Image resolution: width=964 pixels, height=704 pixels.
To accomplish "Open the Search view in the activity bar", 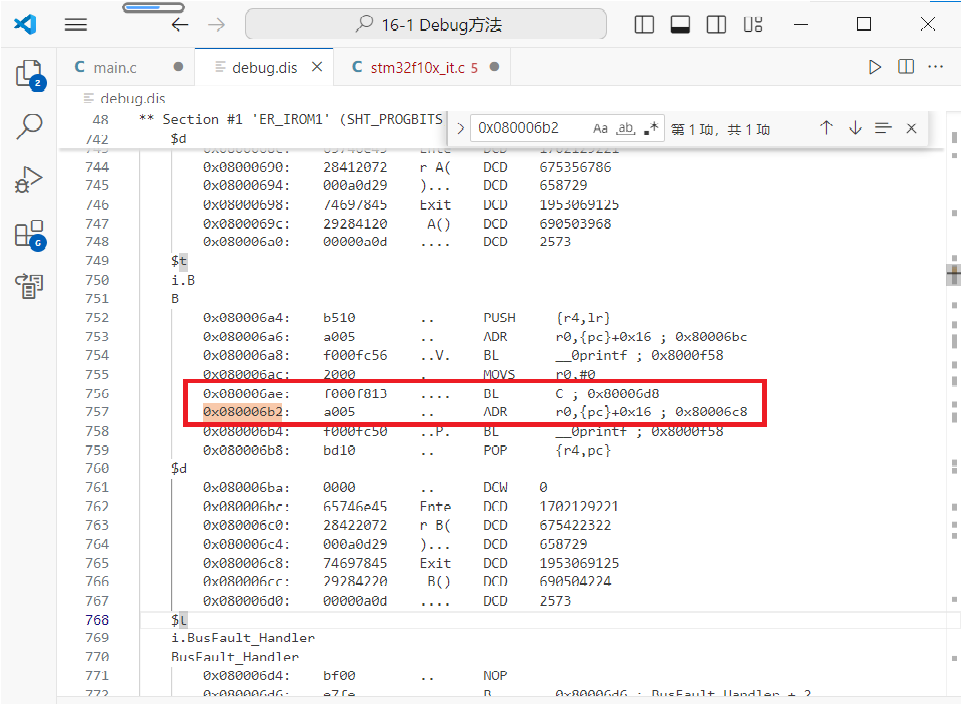I will pyautogui.click(x=29, y=128).
